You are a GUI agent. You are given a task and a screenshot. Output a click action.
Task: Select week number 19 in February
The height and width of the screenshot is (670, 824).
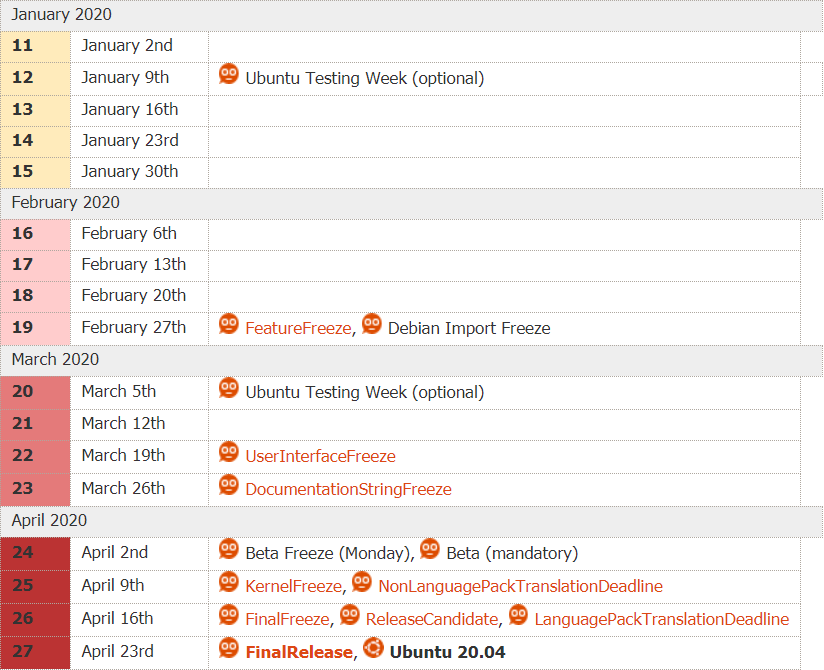(22, 327)
